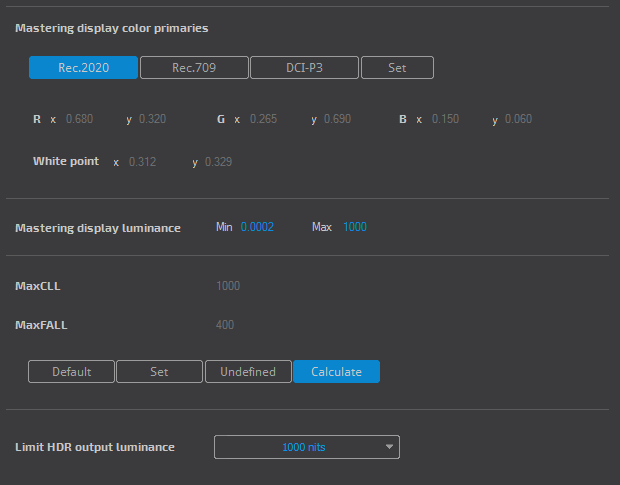This screenshot has height=485, width=620.
Task: Click the Default MaxCLL/MaxFALL button
Action: point(71,372)
